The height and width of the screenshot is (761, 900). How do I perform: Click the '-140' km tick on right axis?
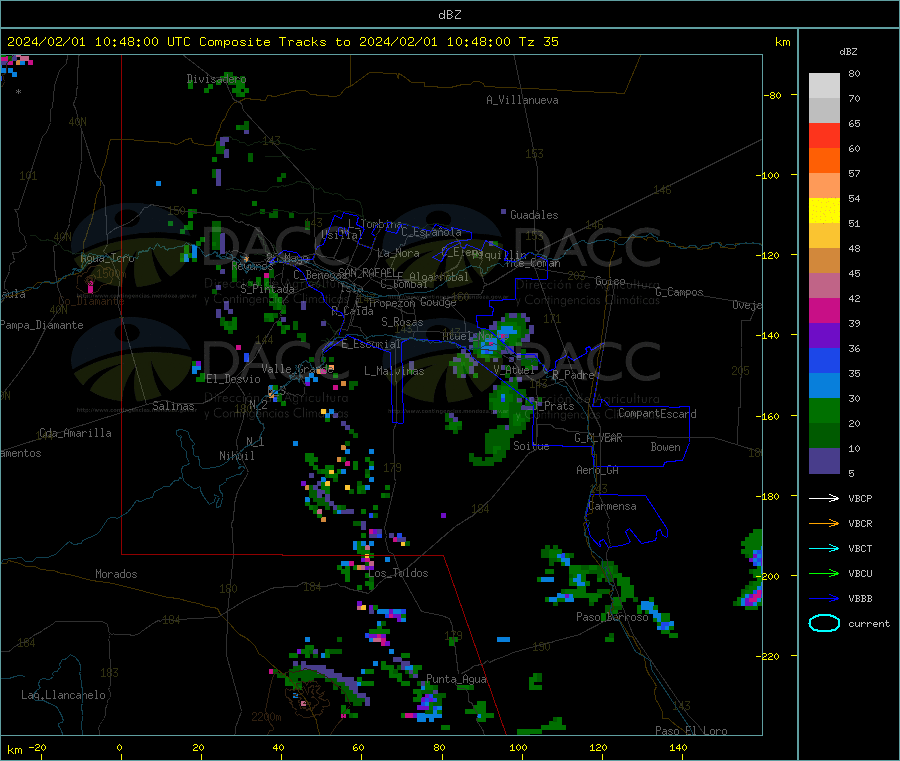(x=770, y=335)
